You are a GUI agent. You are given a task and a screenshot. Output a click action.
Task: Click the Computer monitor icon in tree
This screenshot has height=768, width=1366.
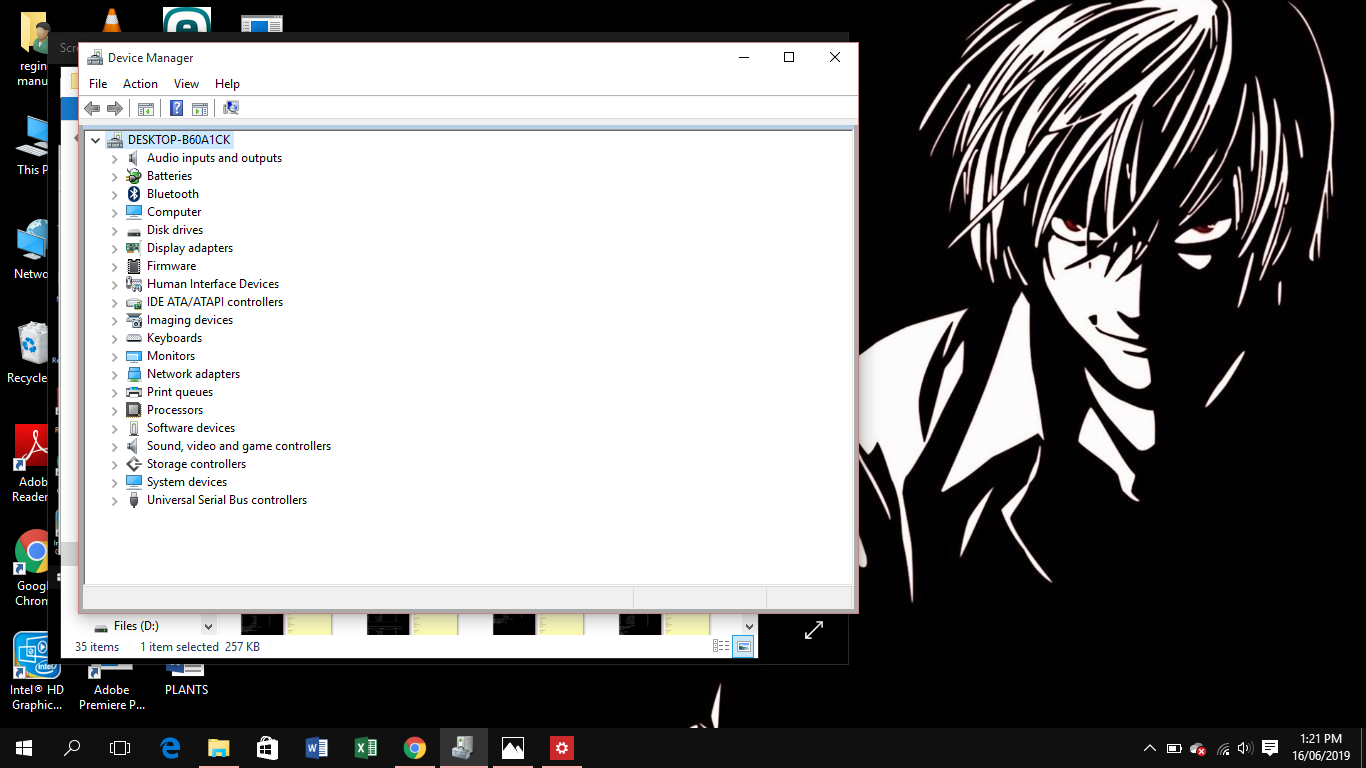134,212
